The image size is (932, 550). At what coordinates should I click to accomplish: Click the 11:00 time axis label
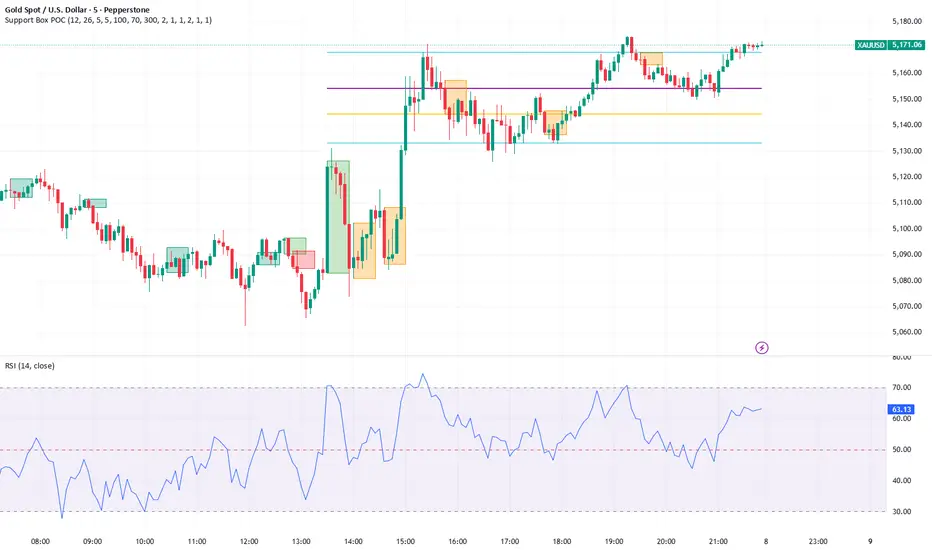point(197,541)
